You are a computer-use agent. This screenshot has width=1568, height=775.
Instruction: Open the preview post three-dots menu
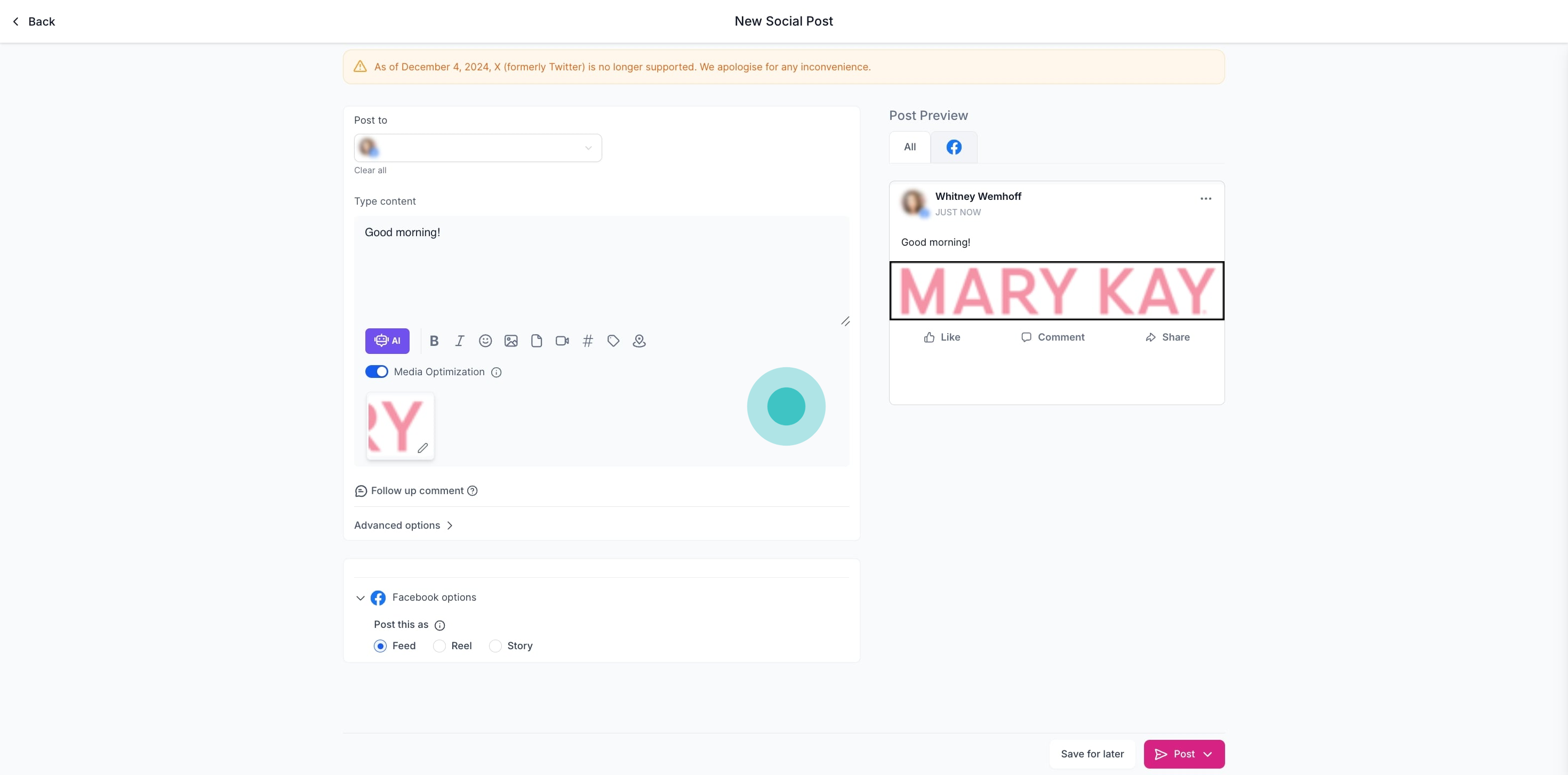tap(1206, 199)
